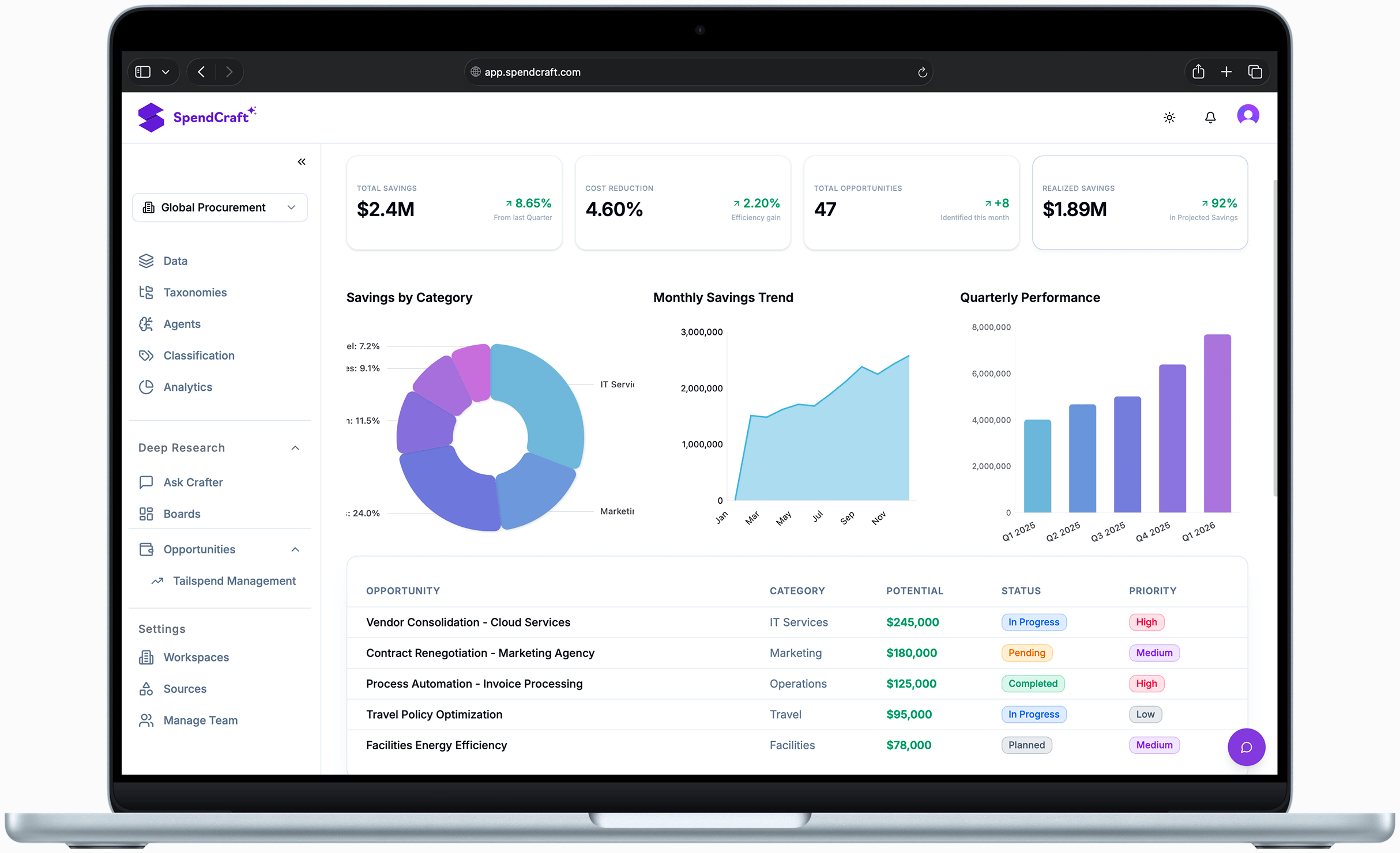This screenshot has width=1400, height=853.
Task: Open the Global Procurement workspace dropdown
Action: (219, 207)
